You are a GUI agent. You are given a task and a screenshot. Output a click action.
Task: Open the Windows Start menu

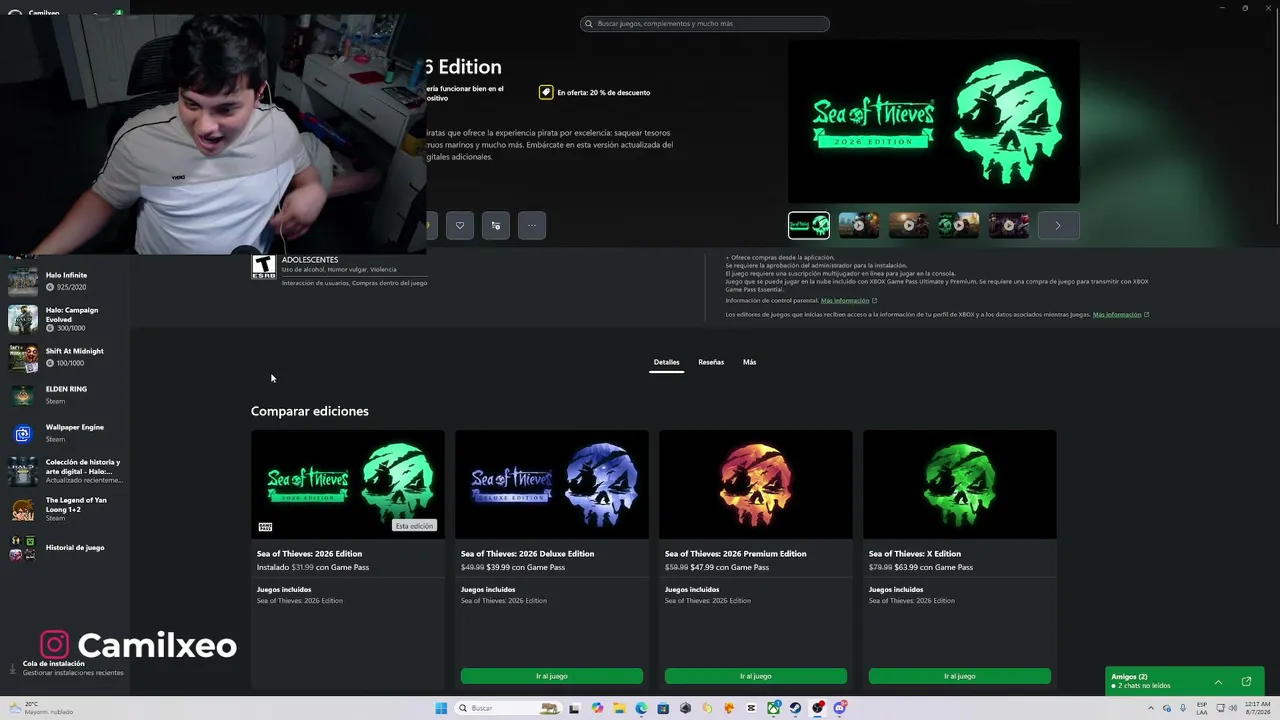click(441, 708)
